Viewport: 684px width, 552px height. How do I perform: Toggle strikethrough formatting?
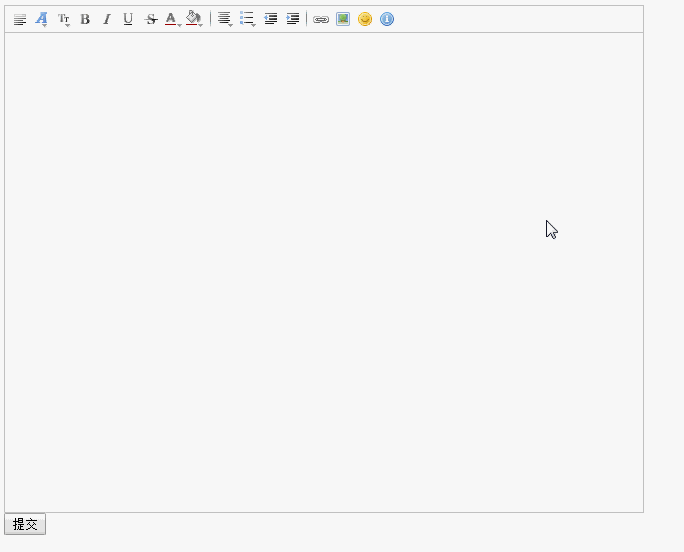150,19
